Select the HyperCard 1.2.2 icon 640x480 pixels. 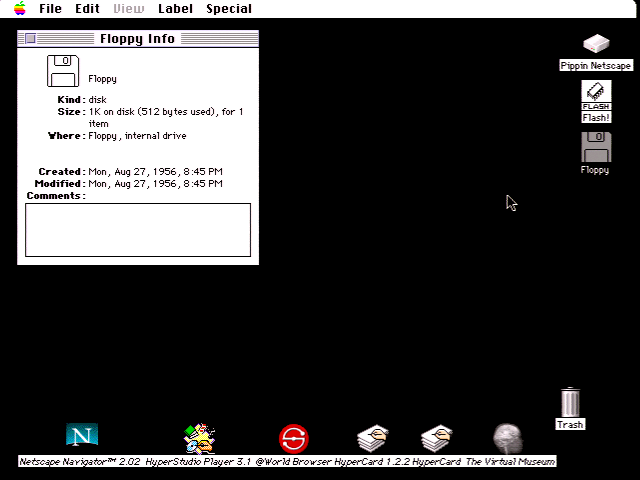pos(373,438)
